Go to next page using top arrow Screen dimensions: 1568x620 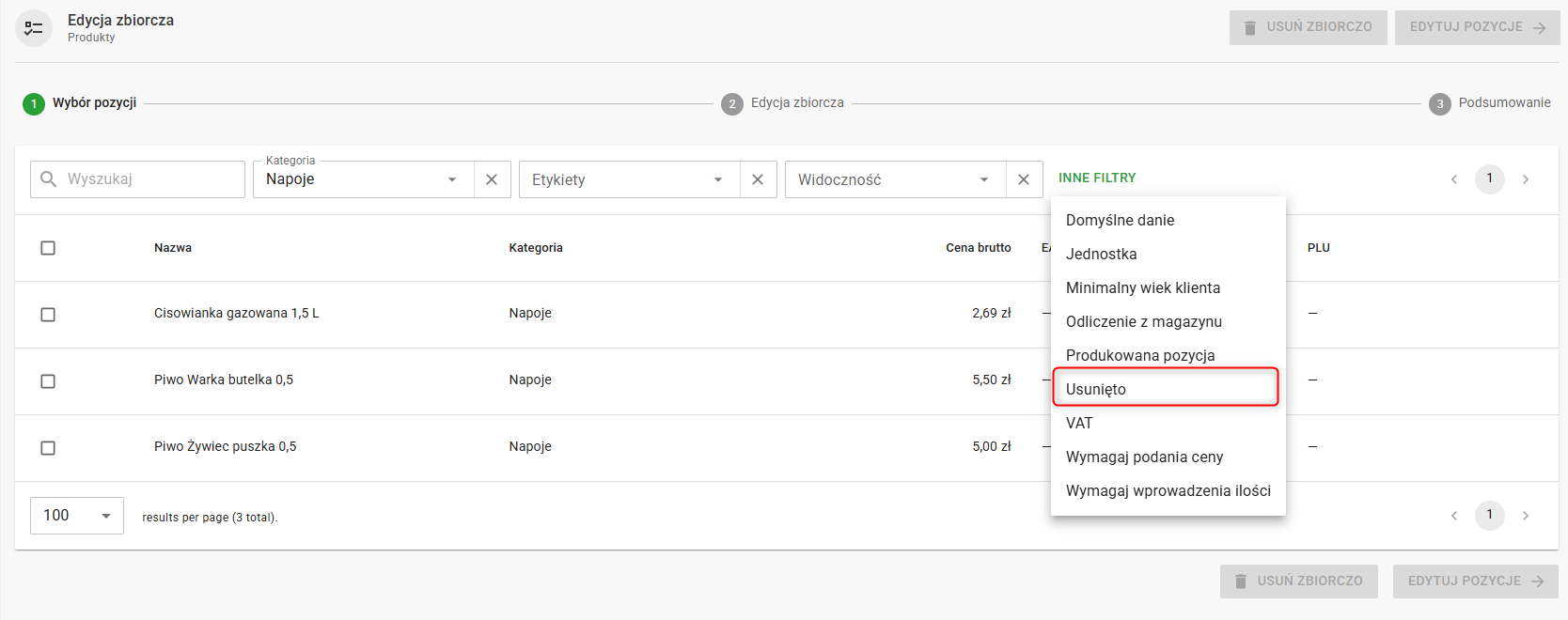[x=1526, y=179]
